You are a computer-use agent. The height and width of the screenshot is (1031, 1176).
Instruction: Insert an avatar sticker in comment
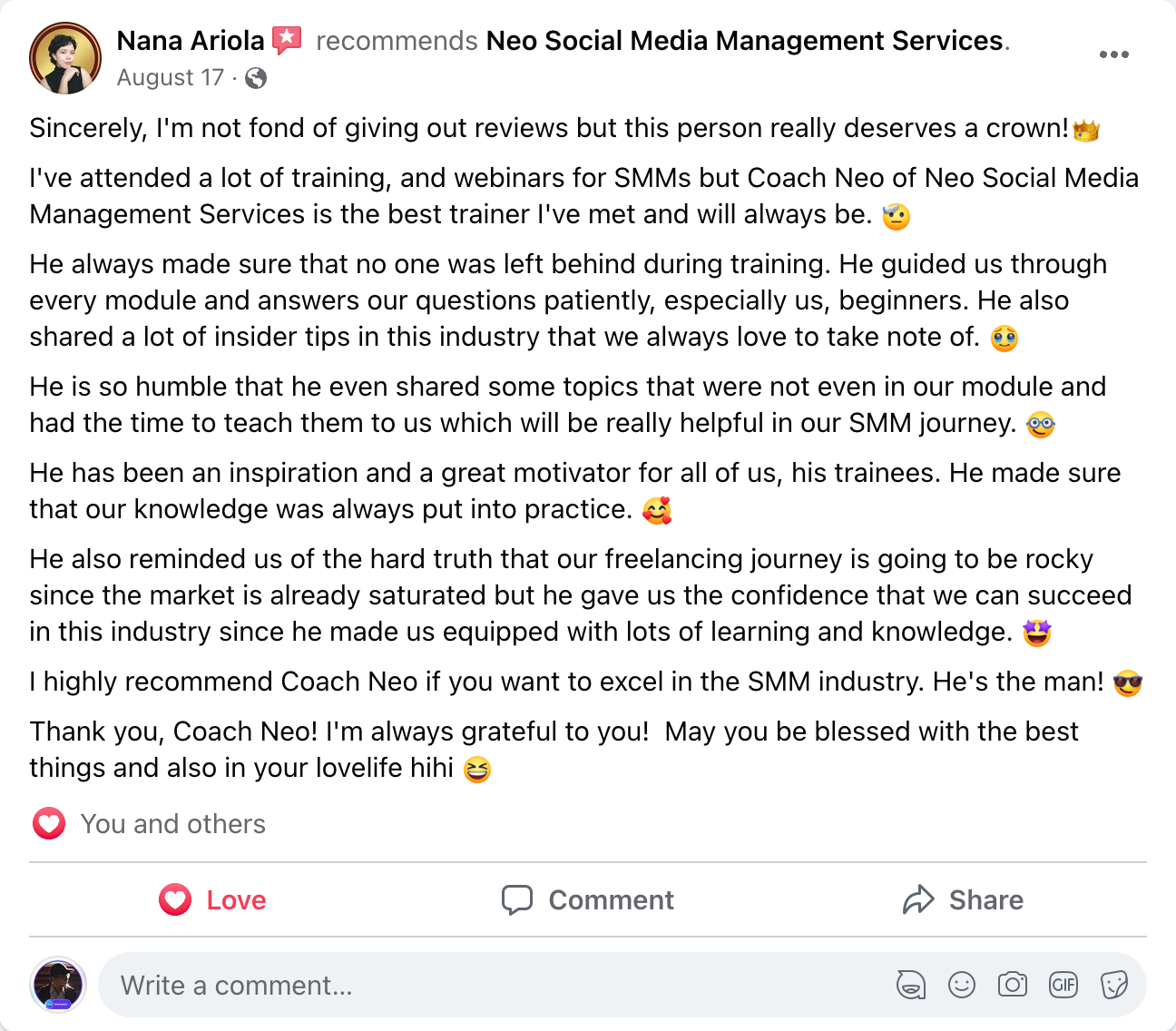911,985
